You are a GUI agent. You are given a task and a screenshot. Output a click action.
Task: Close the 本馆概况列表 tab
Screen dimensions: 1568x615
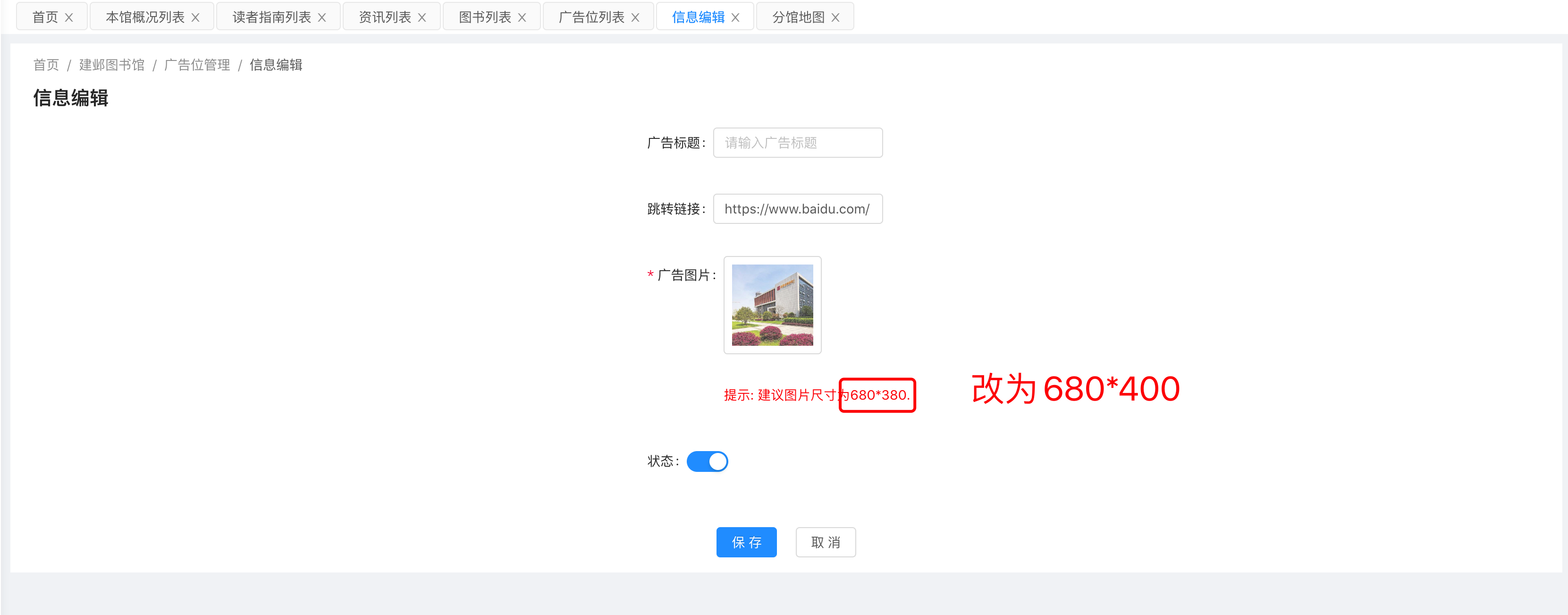(x=195, y=17)
